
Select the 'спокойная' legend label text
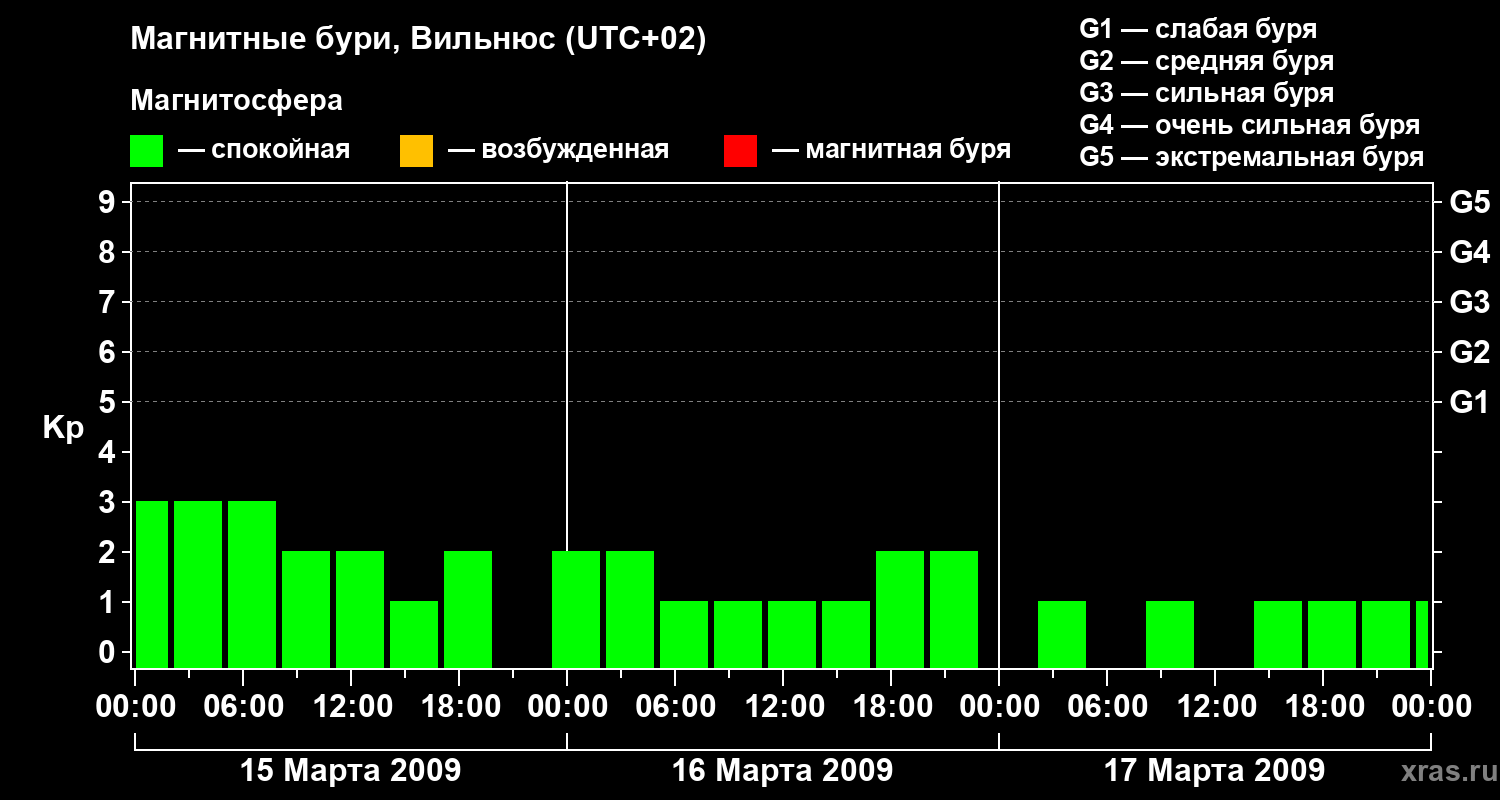click(x=280, y=150)
